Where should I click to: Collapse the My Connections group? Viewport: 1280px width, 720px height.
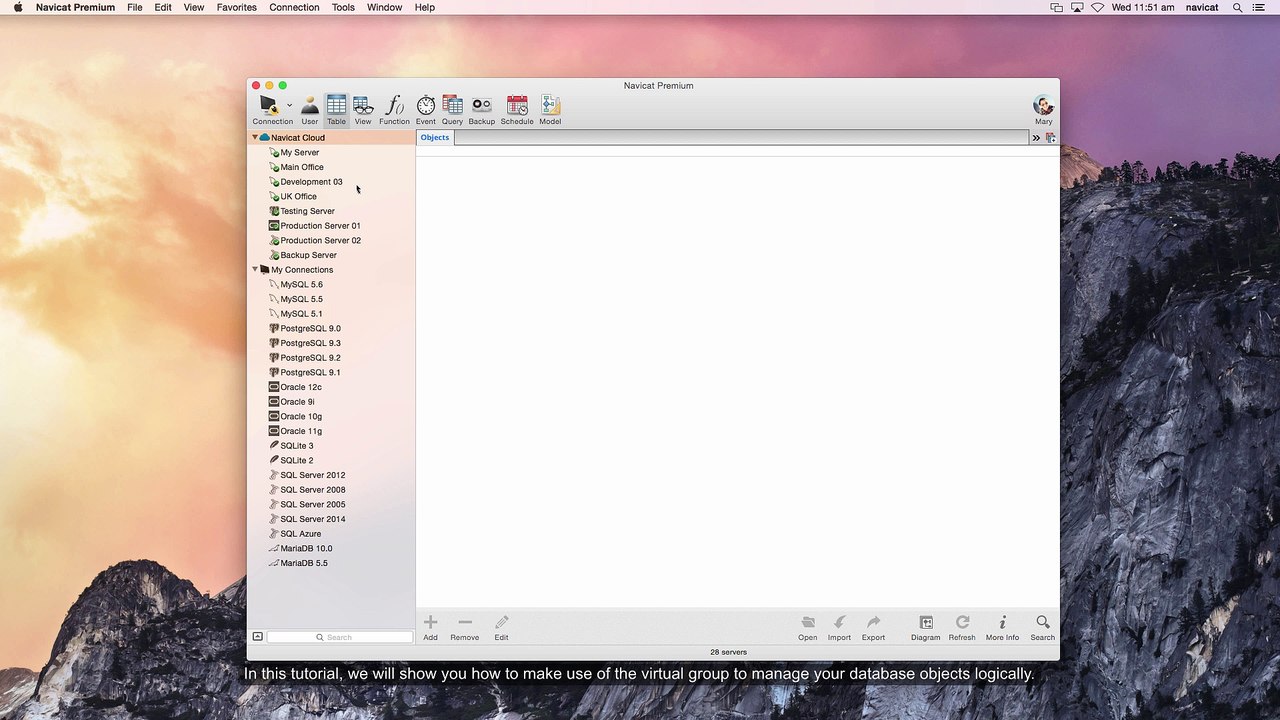click(x=254, y=269)
